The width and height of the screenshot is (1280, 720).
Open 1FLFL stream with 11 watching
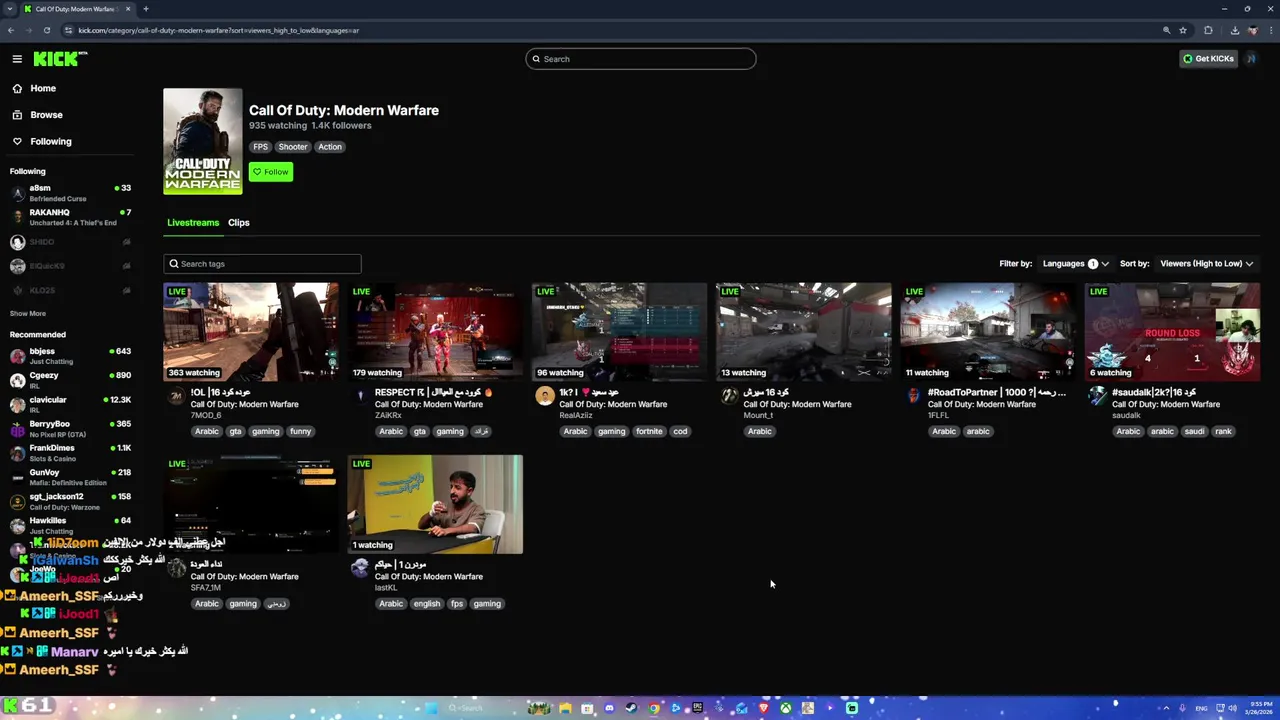pos(988,332)
